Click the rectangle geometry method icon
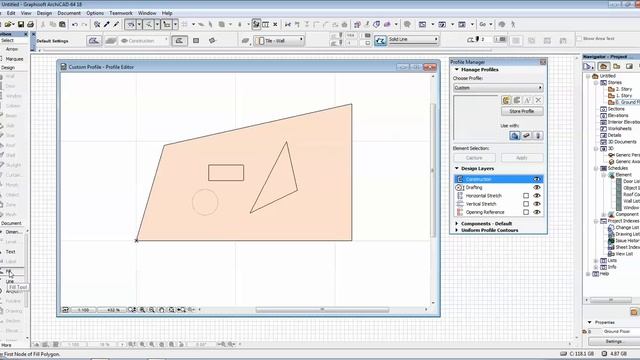Image resolution: width=640 pixels, height=360 pixels. point(196,41)
